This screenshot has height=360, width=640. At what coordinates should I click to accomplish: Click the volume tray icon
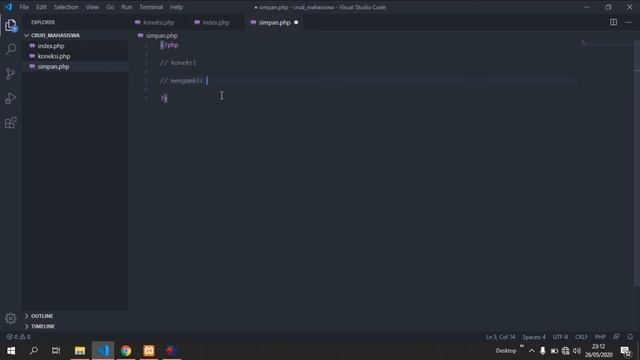pyautogui.click(x=577, y=351)
